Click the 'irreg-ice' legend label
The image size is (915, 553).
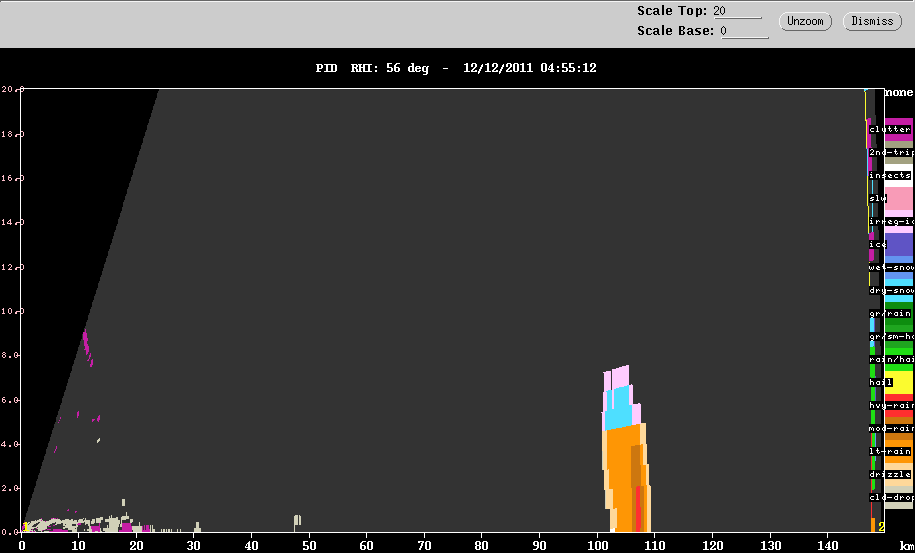pos(891,222)
